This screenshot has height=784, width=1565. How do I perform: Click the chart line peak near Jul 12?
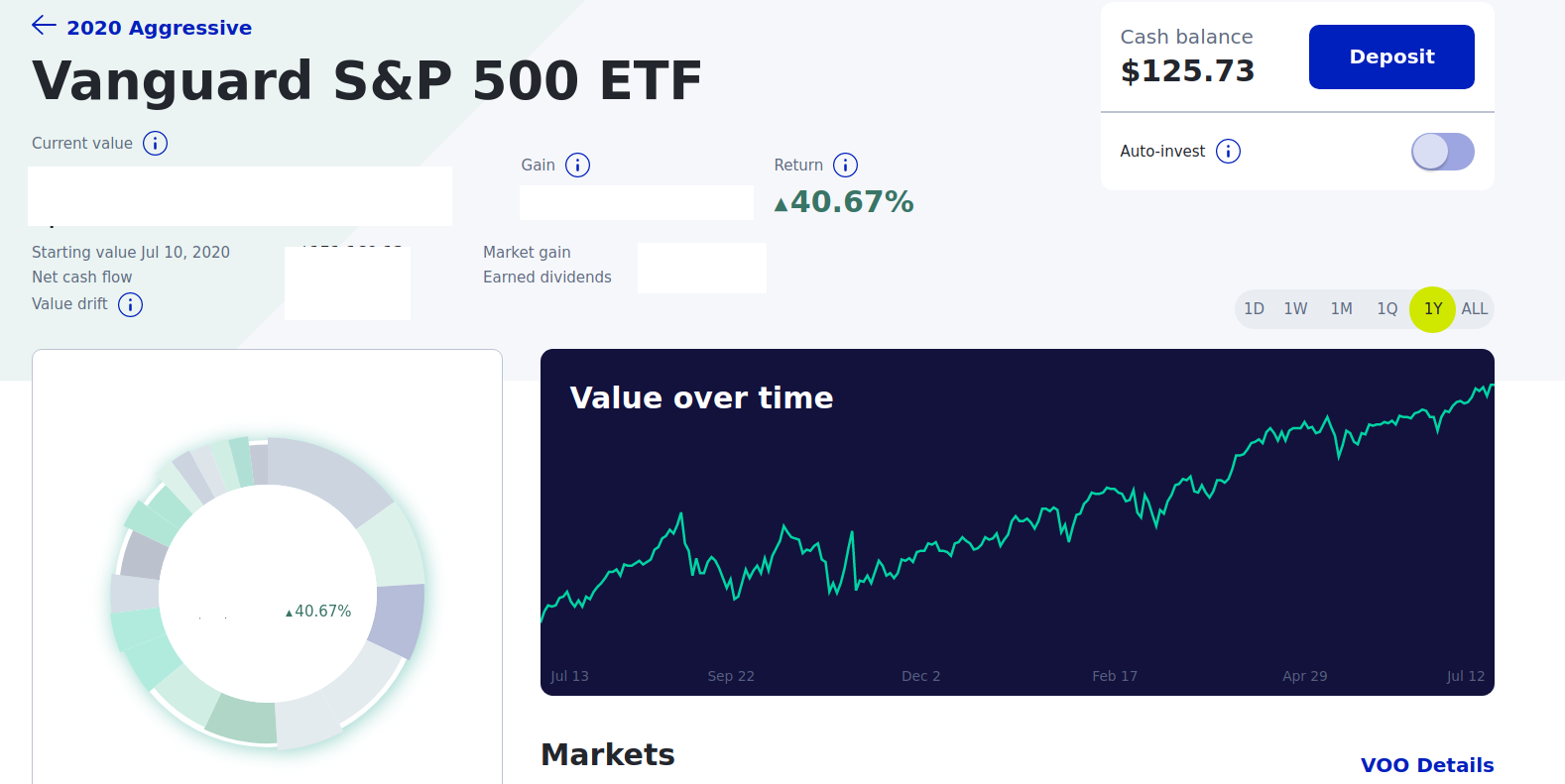(1491, 387)
